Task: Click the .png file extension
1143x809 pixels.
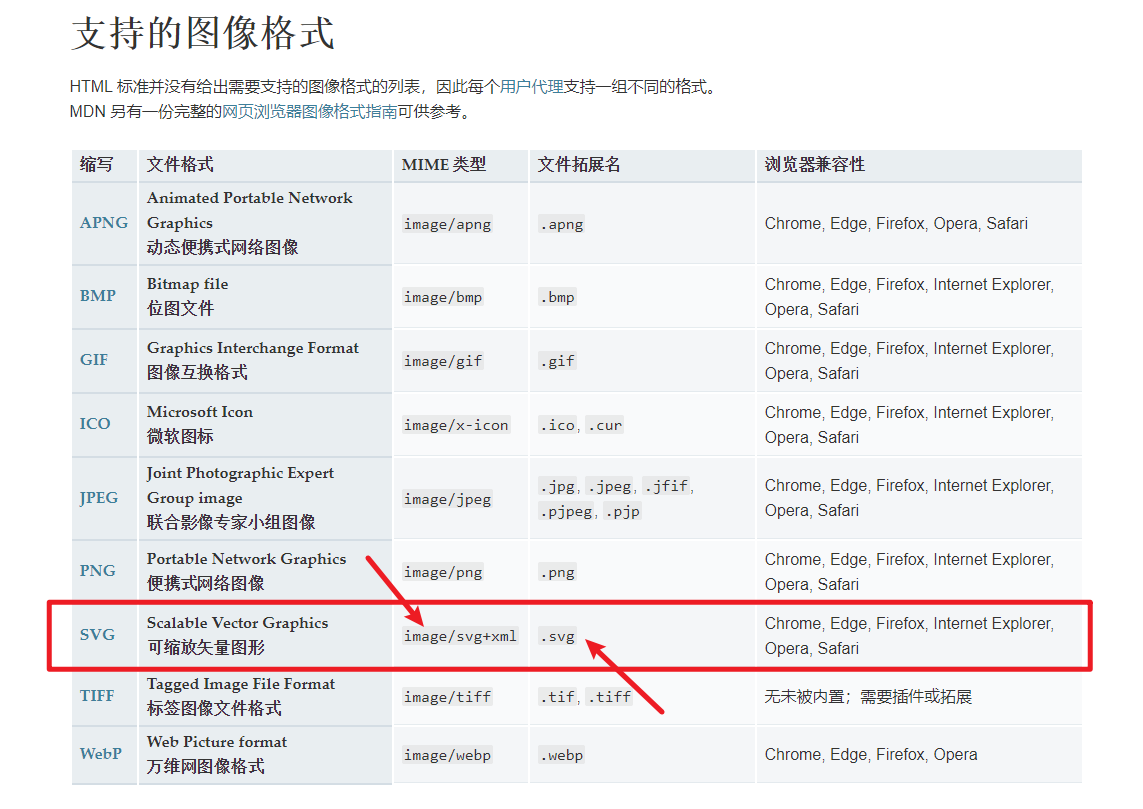Action: [557, 572]
